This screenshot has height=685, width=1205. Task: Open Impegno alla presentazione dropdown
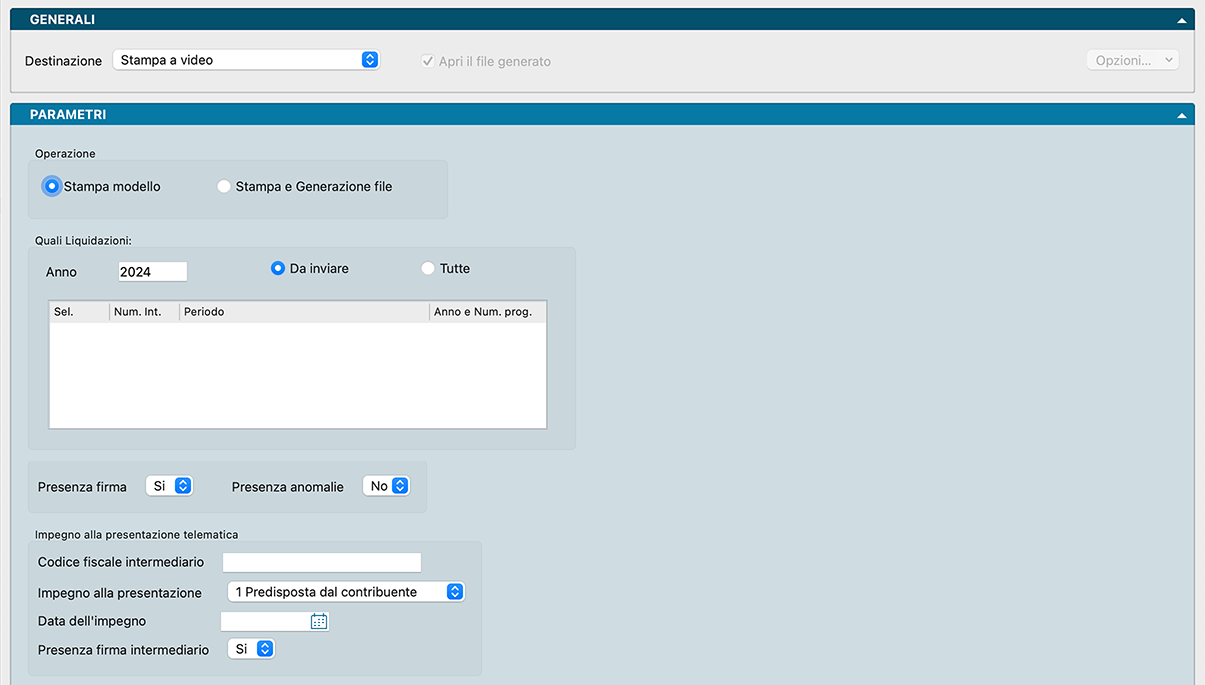tap(346, 592)
